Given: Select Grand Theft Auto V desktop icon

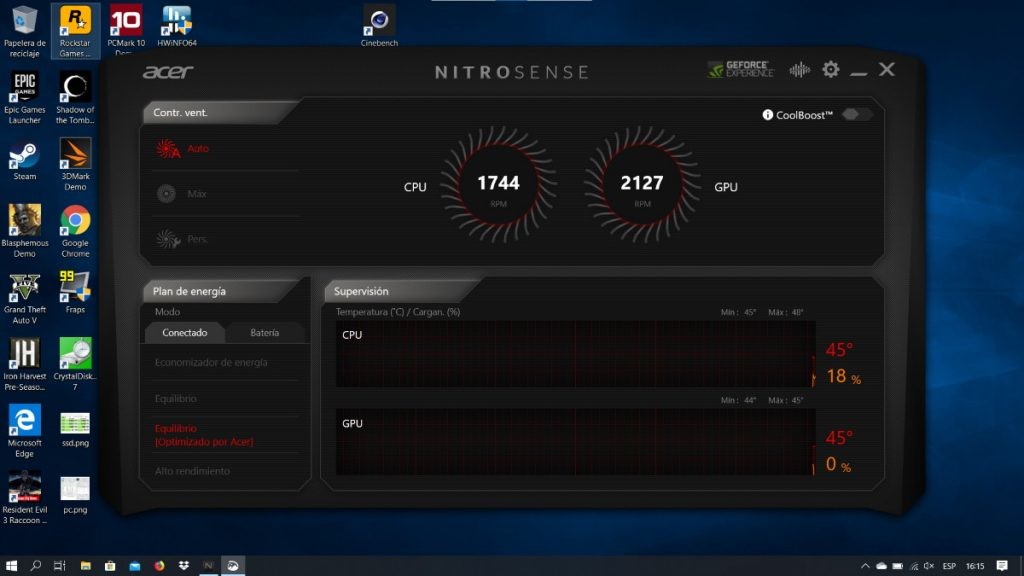Looking at the screenshot, I should click(25, 298).
